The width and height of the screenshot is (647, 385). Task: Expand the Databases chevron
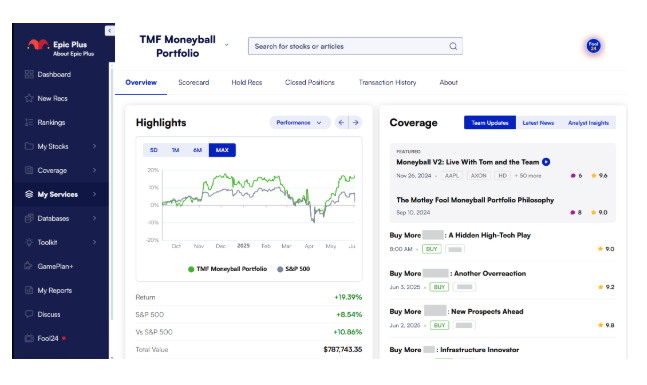[94, 218]
